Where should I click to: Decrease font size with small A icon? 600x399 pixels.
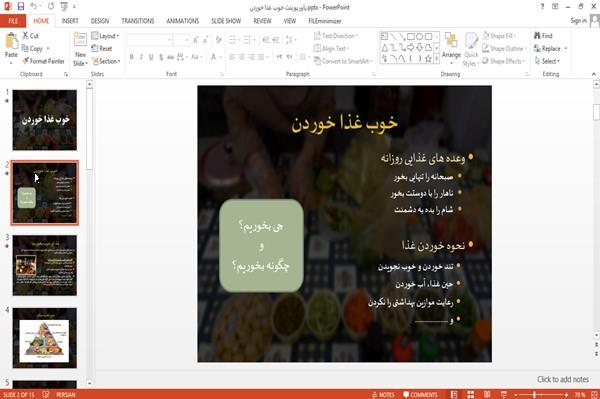point(206,40)
